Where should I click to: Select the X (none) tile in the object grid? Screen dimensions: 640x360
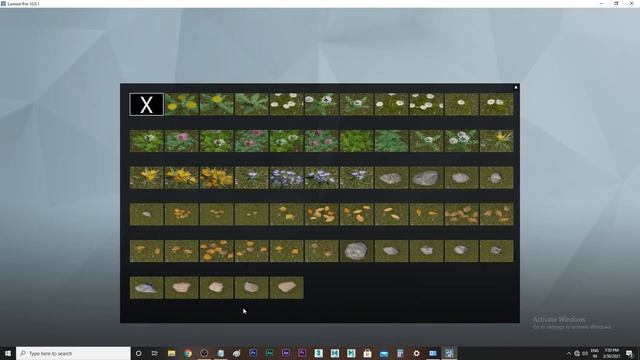click(147, 104)
